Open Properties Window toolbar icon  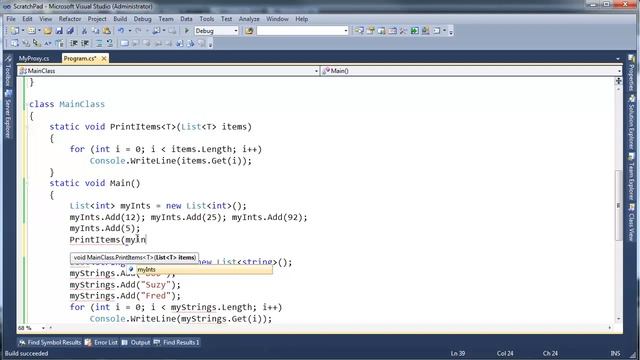[x=370, y=31]
